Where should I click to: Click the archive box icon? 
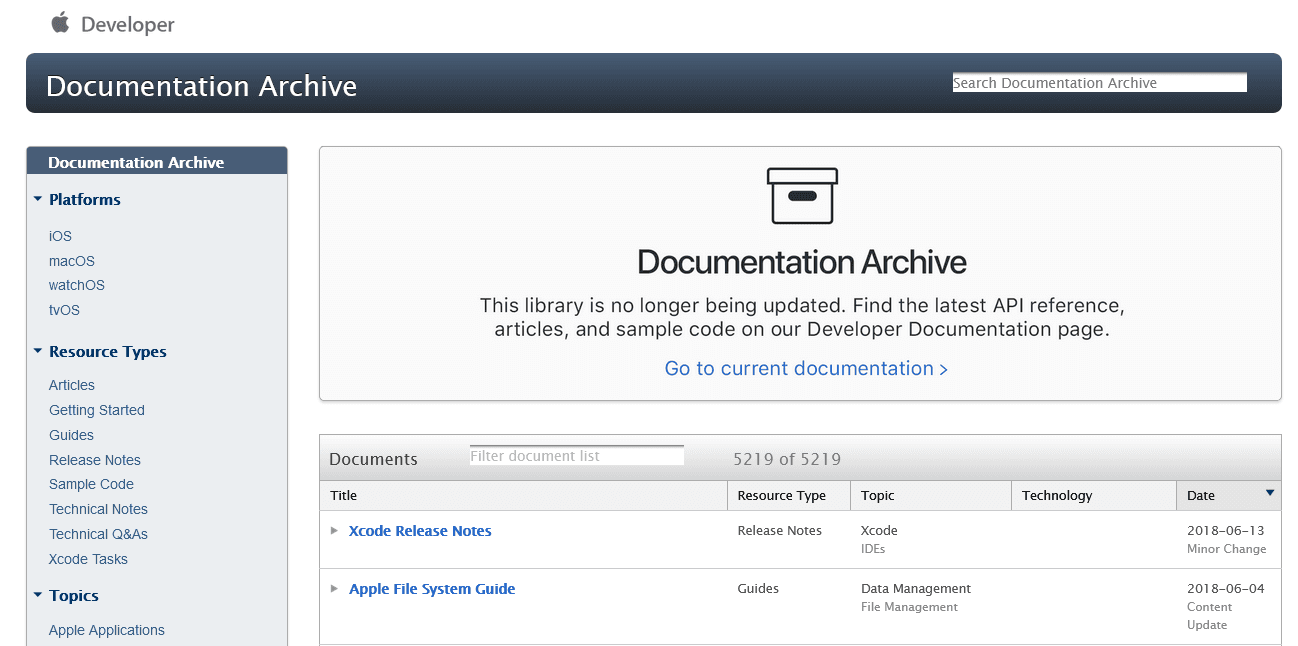[802, 195]
